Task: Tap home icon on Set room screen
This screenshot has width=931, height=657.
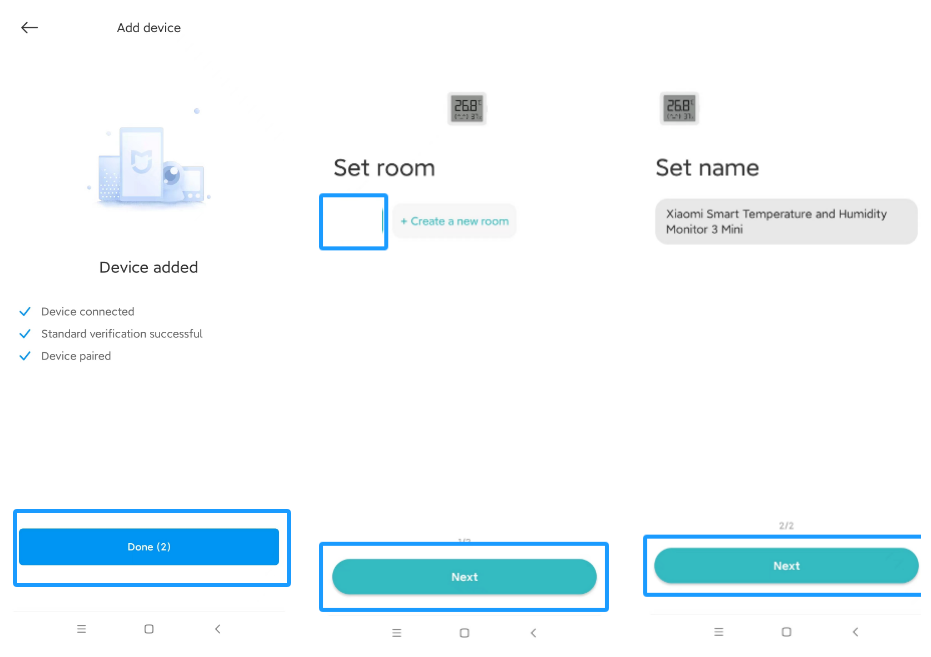Action: click(x=464, y=633)
